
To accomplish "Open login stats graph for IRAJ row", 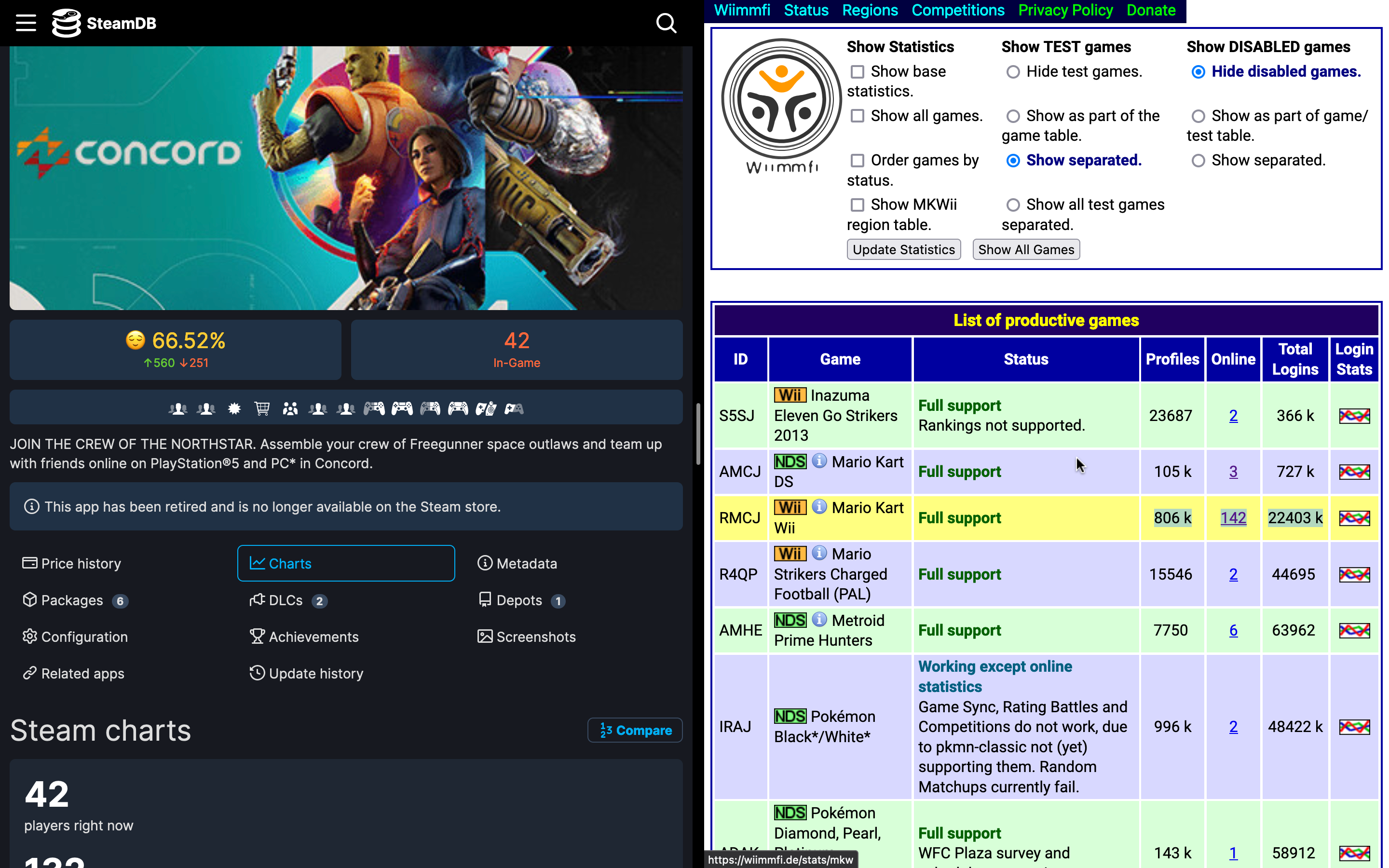I will click(x=1354, y=727).
